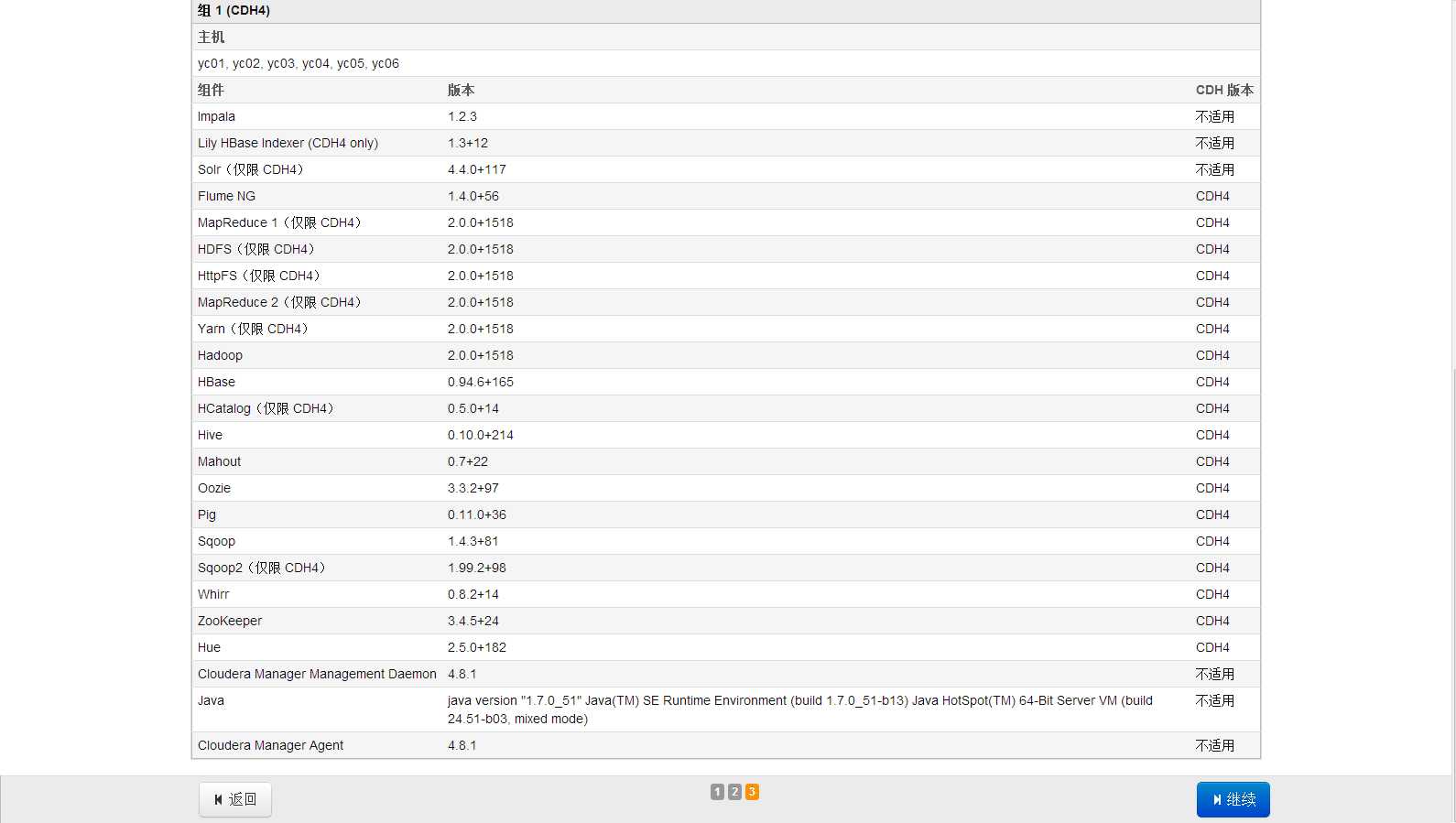The image size is (1456, 823).
Task: Click Sqoop version 1.4.3+81
Action: click(x=473, y=541)
